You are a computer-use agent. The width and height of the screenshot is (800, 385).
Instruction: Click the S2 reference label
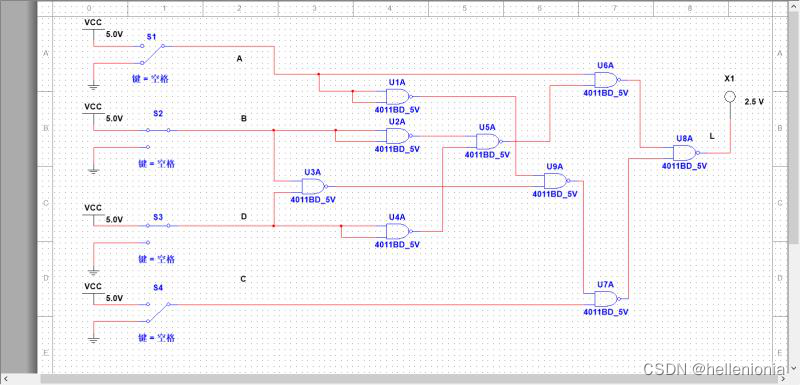[x=158, y=113]
